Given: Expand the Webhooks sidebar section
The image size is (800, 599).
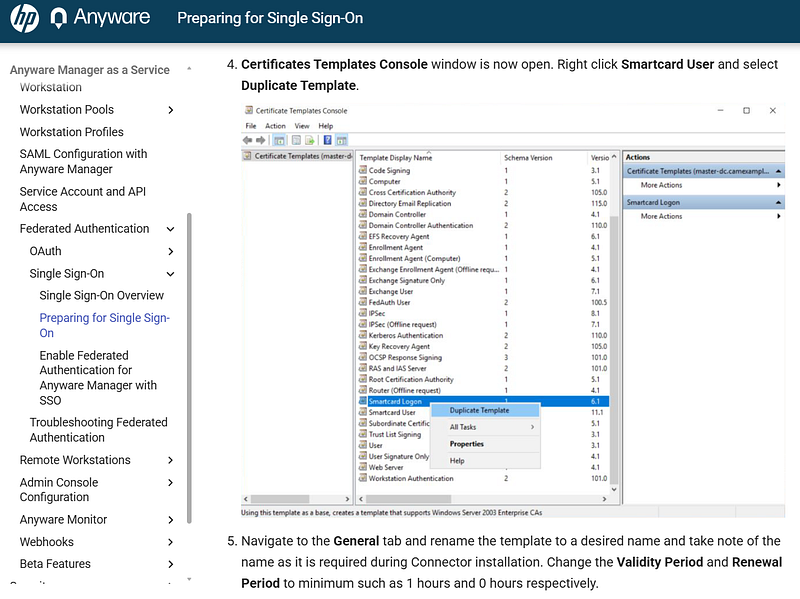Looking at the screenshot, I should click(171, 542).
